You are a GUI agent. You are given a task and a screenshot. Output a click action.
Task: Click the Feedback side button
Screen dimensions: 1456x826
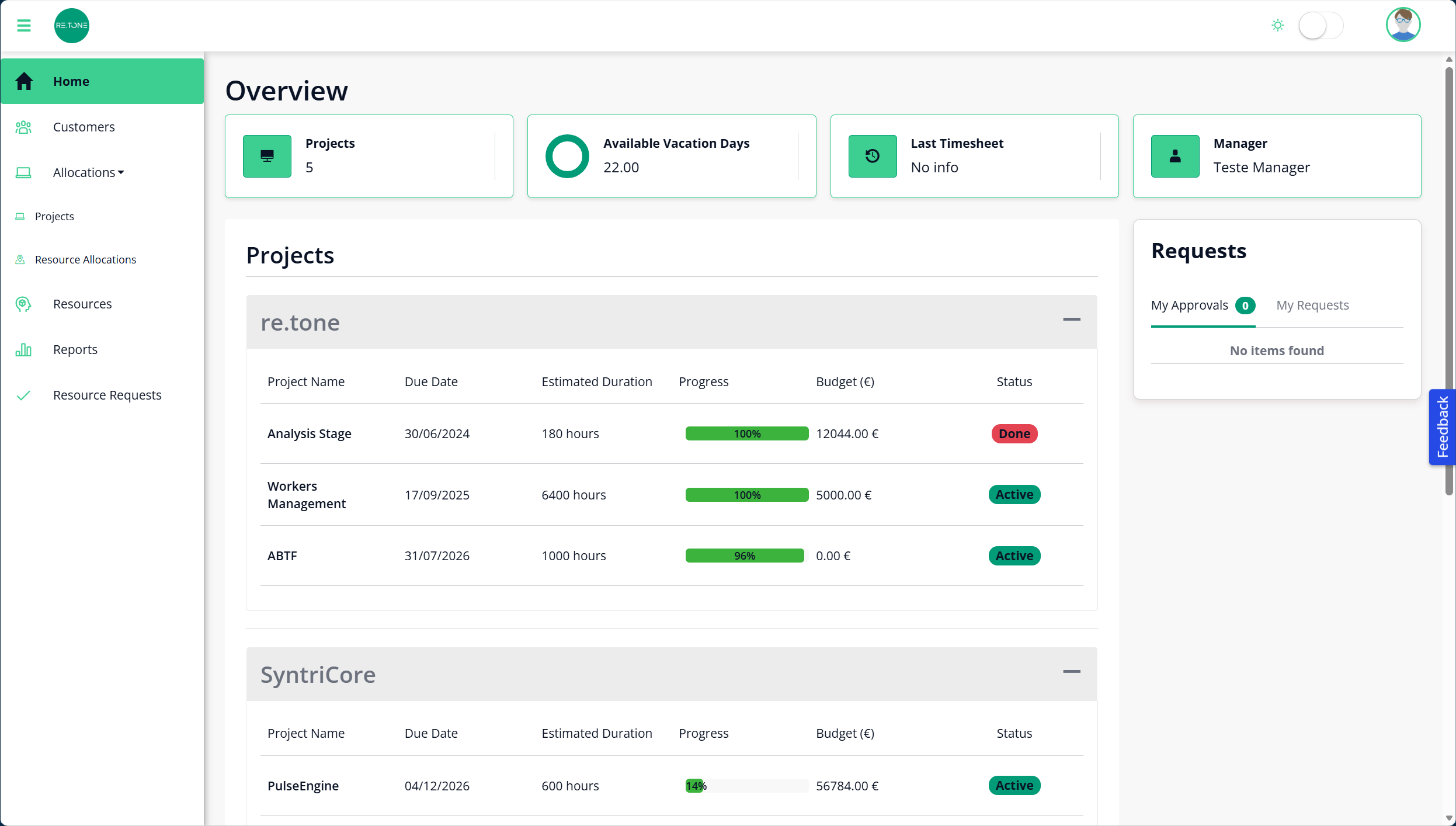(x=1443, y=427)
